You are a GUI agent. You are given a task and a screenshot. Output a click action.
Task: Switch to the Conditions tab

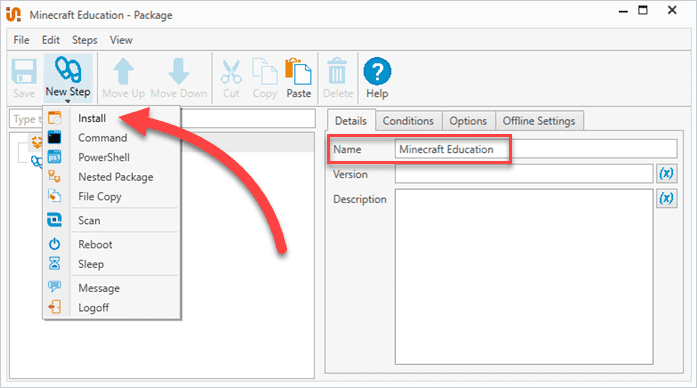408,121
